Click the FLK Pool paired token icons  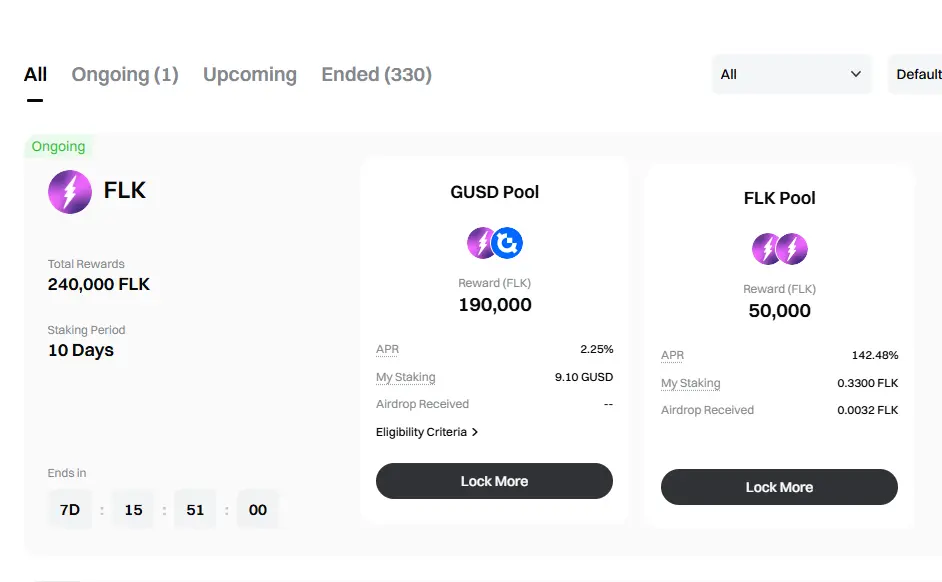pyautogui.click(x=779, y=248)
